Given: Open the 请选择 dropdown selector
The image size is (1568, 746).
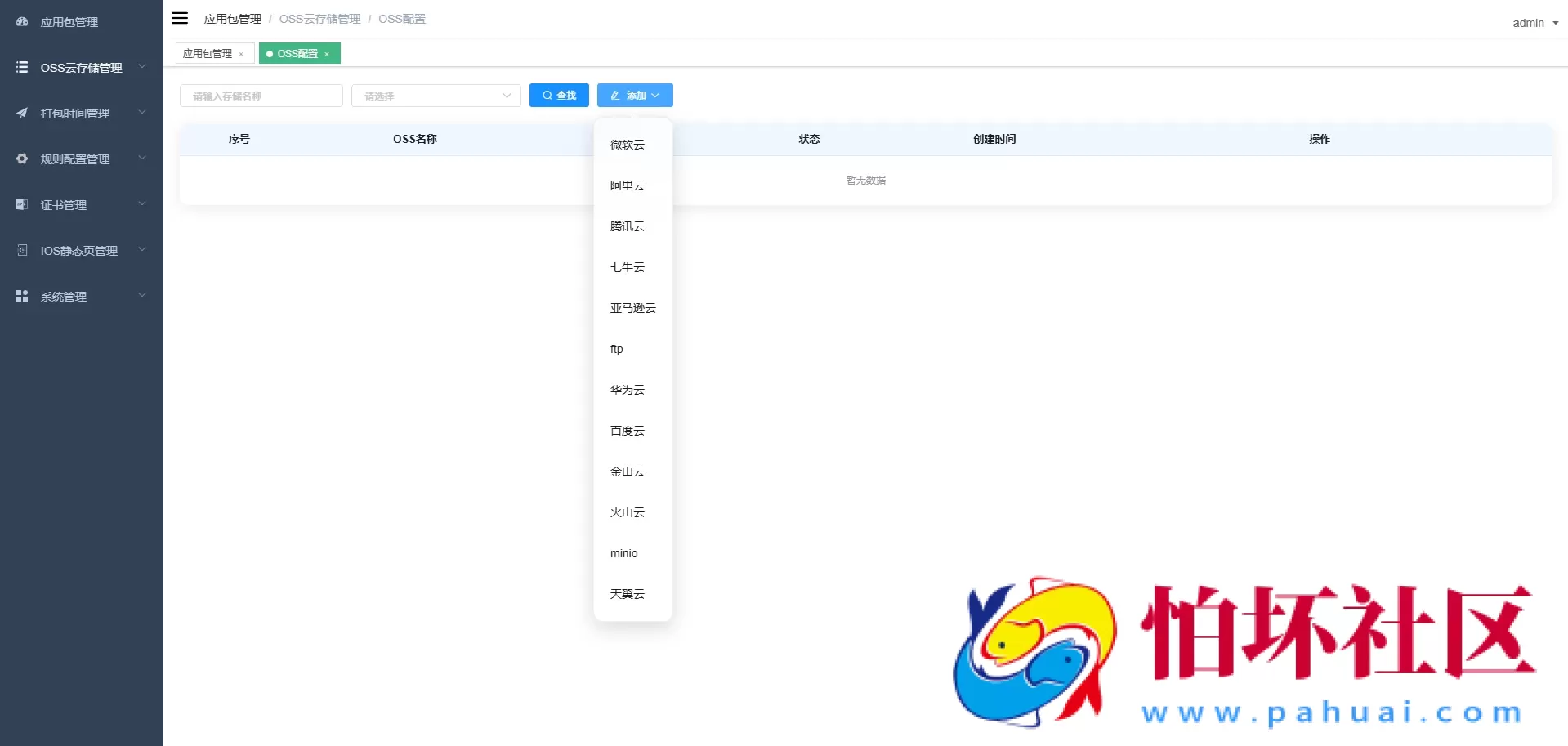Looking at the screenshot, I should [436, 96].
